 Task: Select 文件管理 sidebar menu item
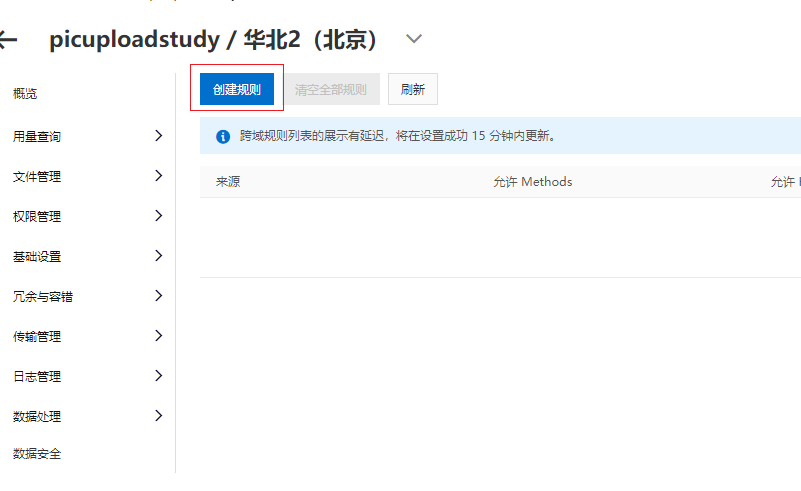point(37,176)
